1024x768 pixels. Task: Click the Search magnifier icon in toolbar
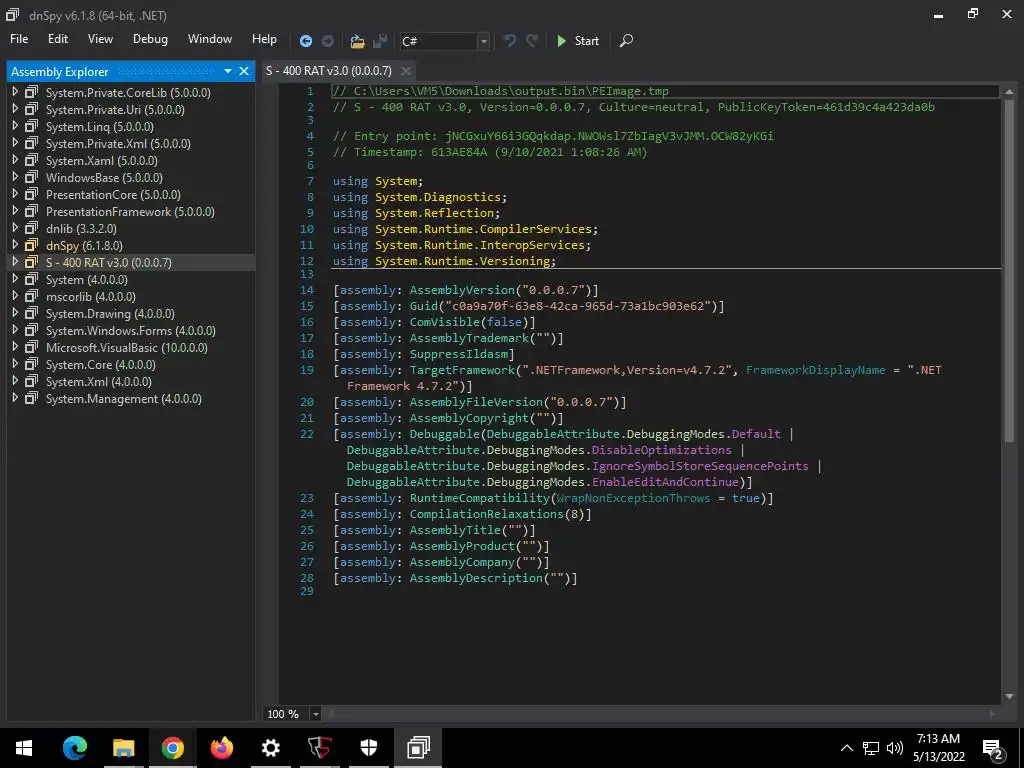[x=626, y=40]
